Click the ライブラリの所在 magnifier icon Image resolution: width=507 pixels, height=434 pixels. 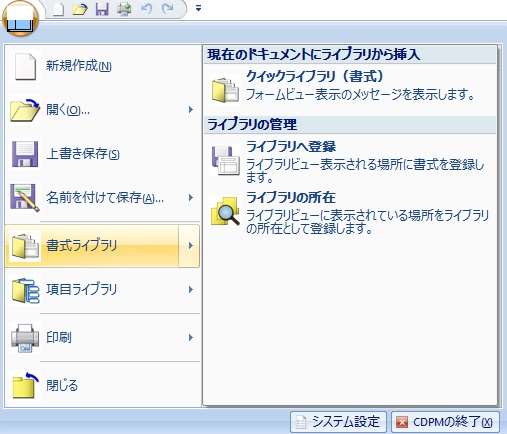[225, 211]
